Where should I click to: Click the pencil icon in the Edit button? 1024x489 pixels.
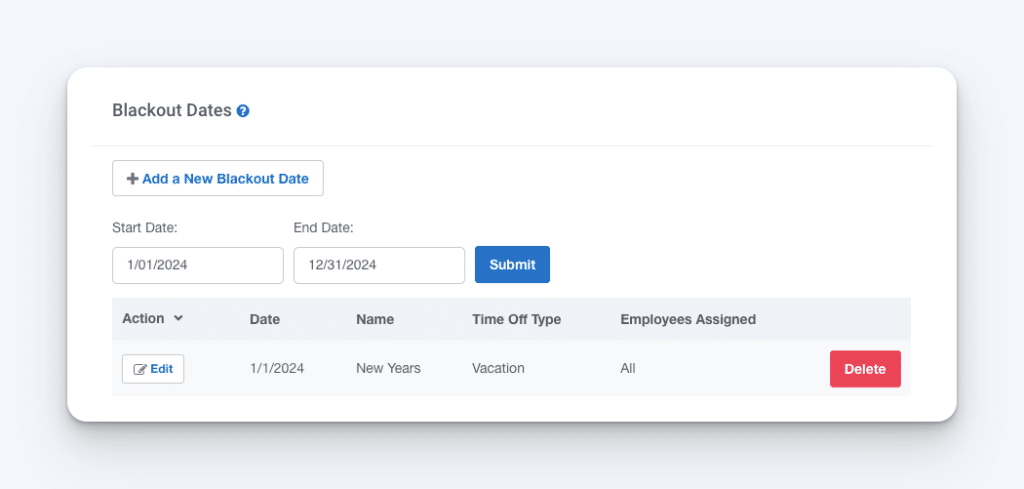(x=140, y=369)
